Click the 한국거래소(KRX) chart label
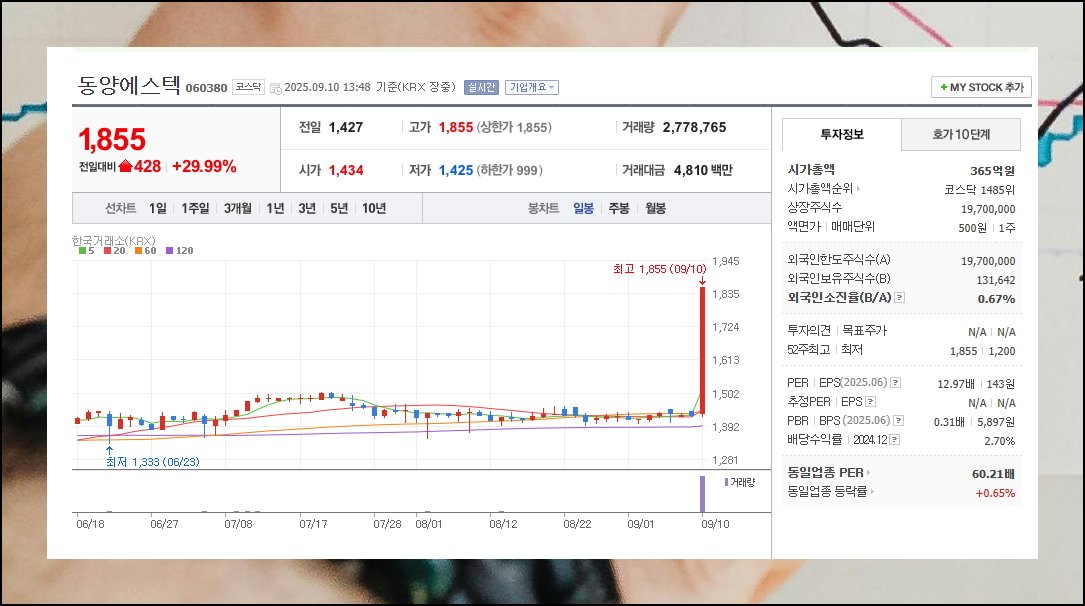The width and height of the screenshot is (1085, 606). (x=113, y=241)
